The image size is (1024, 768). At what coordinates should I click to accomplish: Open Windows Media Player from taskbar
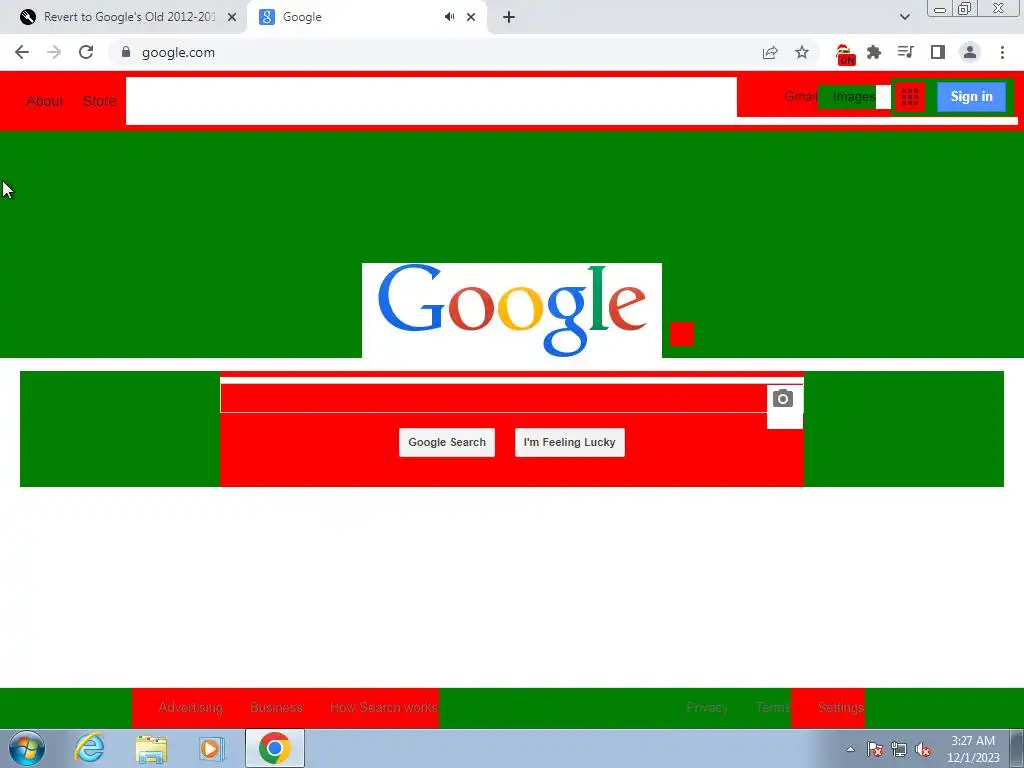(x=212, y=748)
